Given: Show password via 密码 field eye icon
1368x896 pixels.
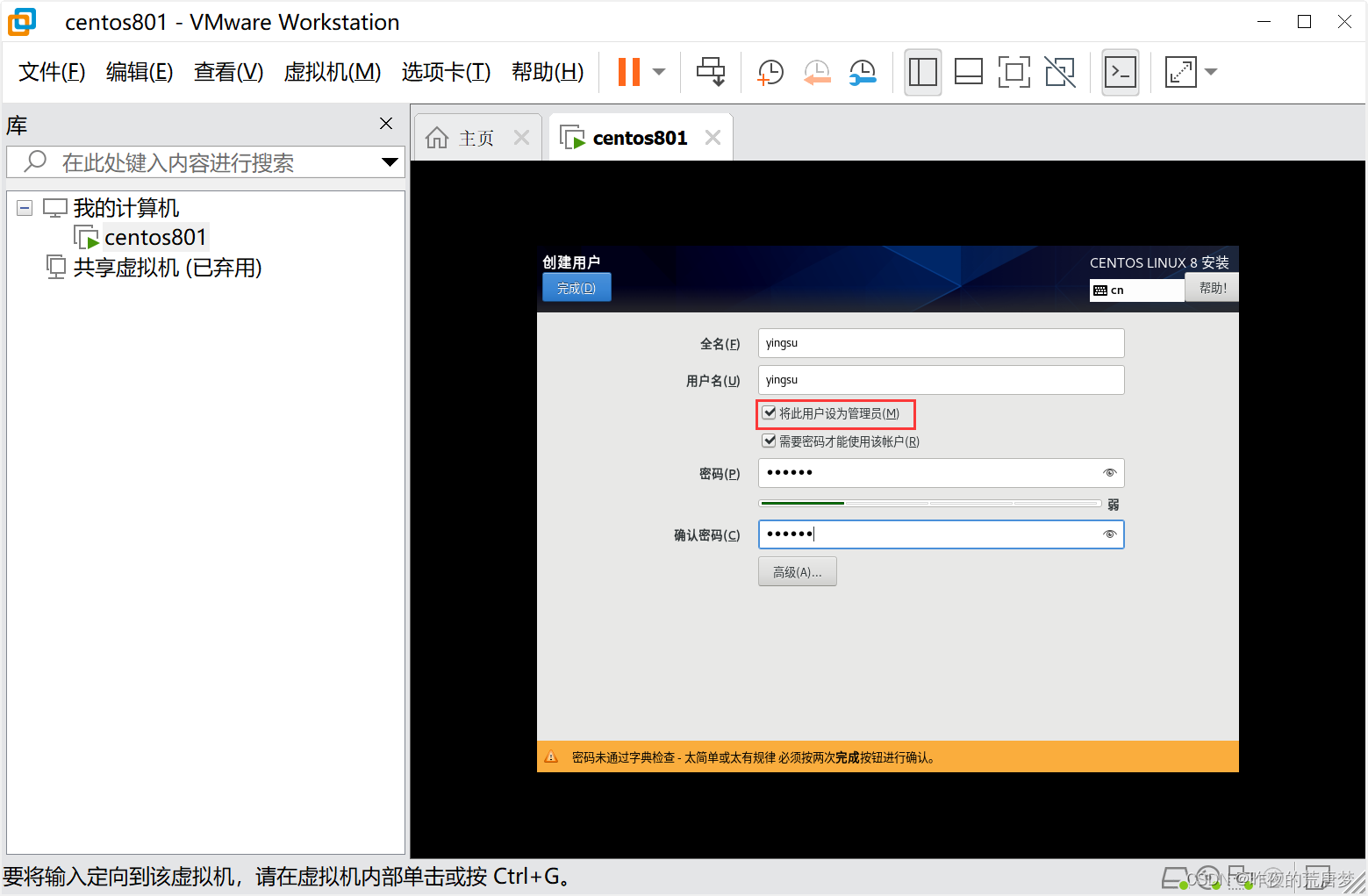Looking at the screenshot, I should click(1109, 473).
